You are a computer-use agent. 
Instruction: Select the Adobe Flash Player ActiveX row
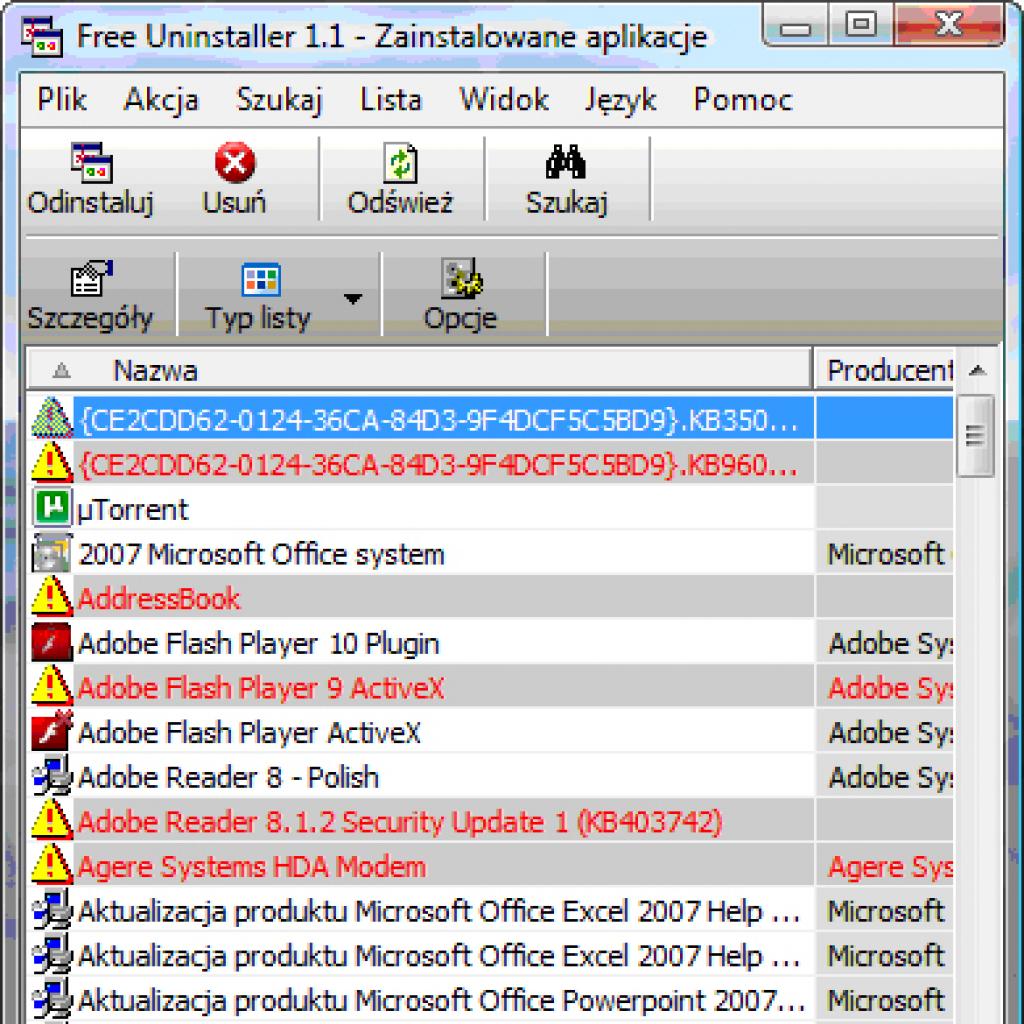coord(492,731)
